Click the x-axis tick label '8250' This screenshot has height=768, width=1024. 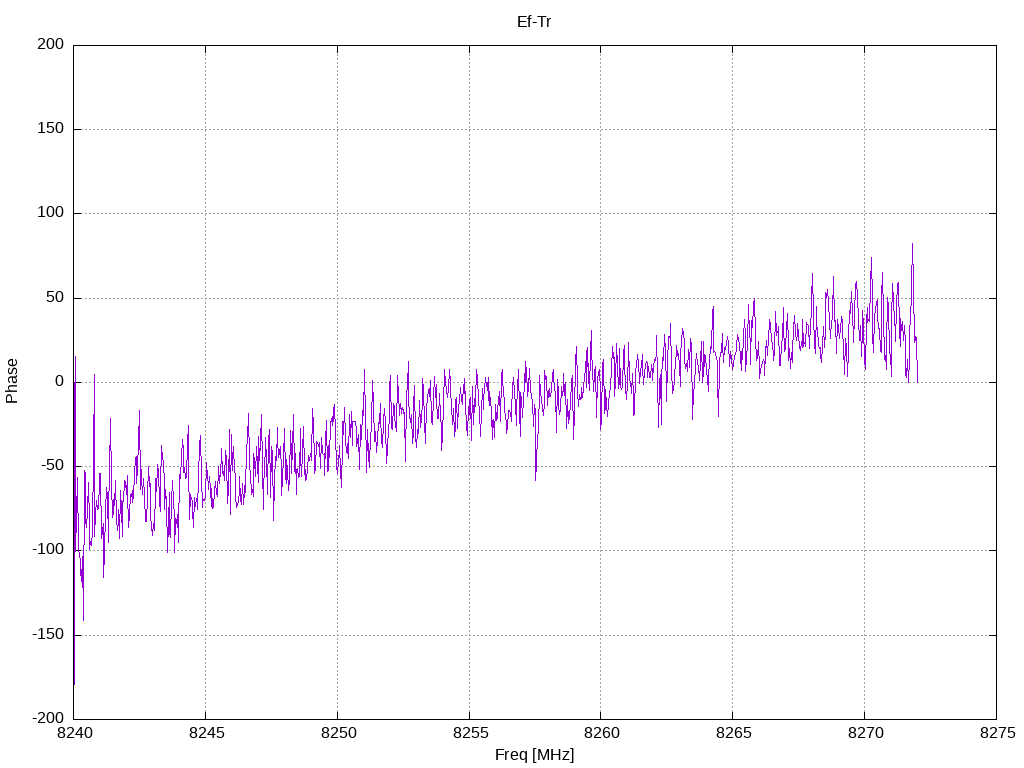(x=338, y=733)
